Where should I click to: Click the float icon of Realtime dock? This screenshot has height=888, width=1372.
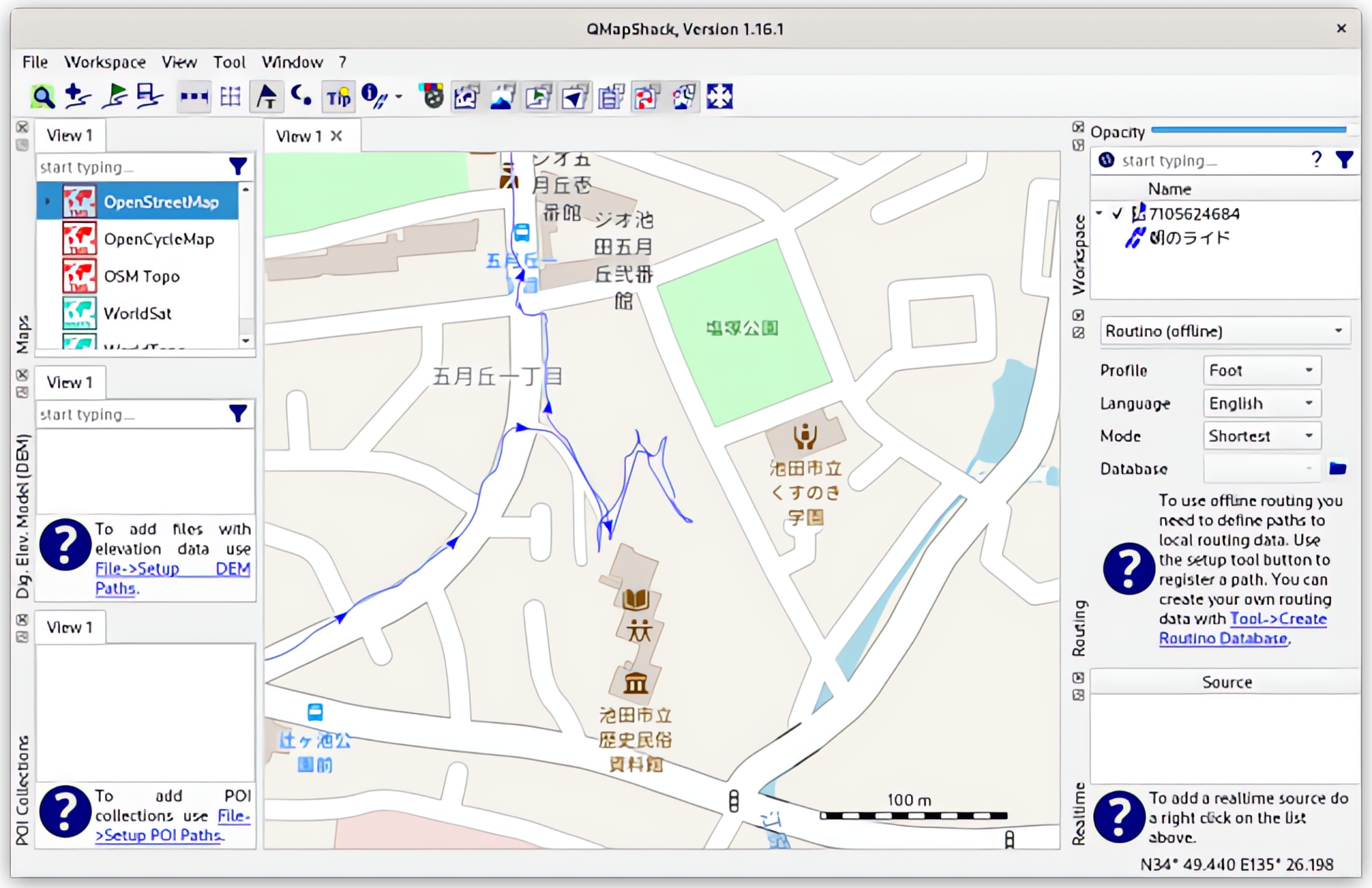(1078, 695)
